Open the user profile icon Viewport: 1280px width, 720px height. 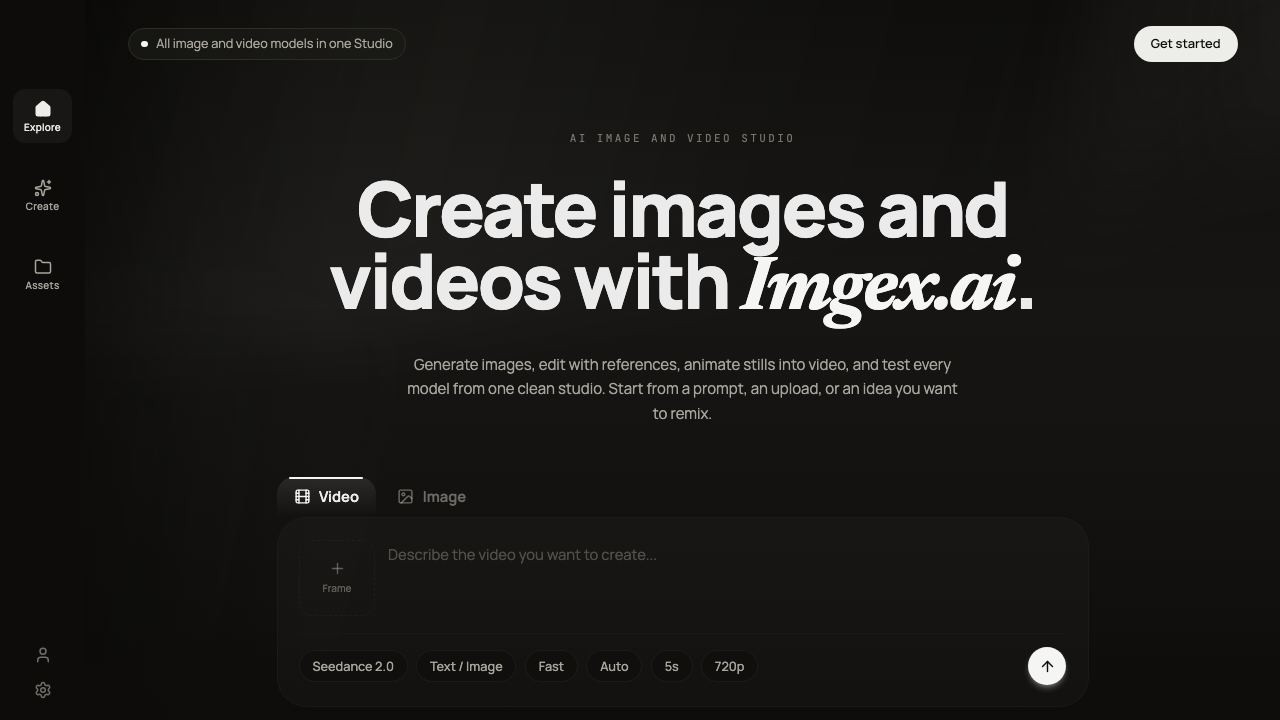point(43,655)
